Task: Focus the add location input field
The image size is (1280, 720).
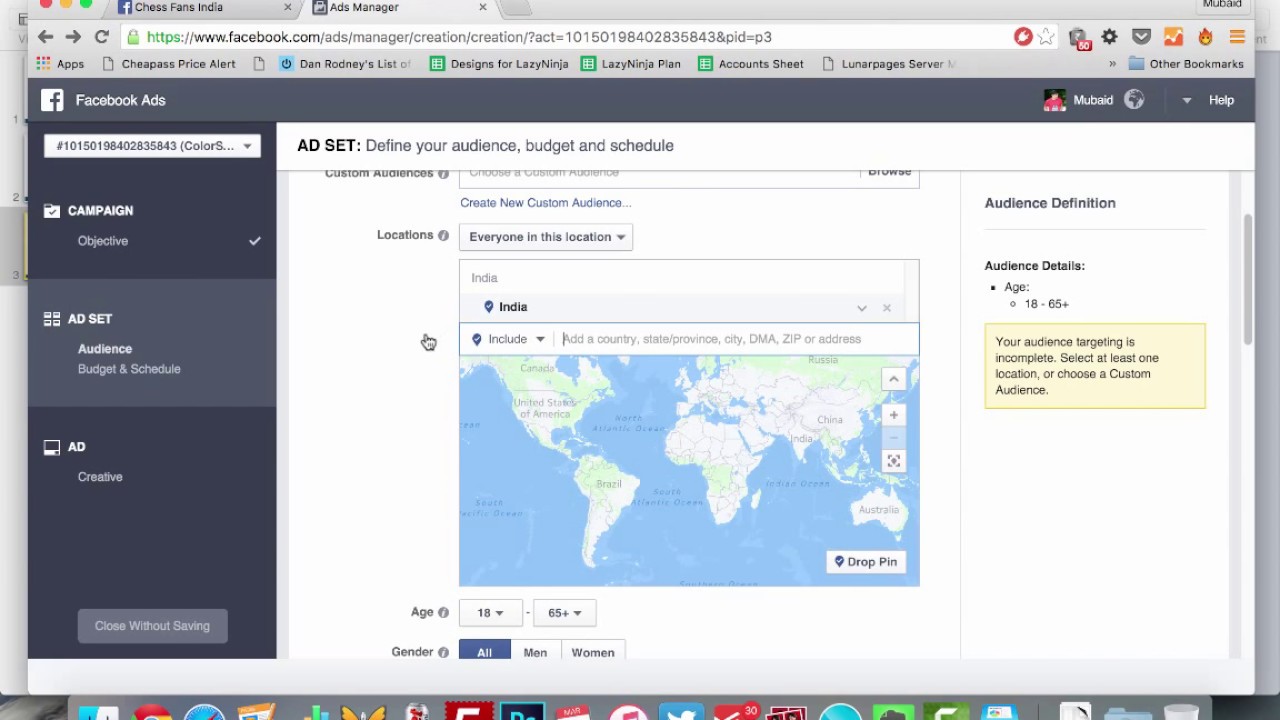Action: [x=736, y=339]
